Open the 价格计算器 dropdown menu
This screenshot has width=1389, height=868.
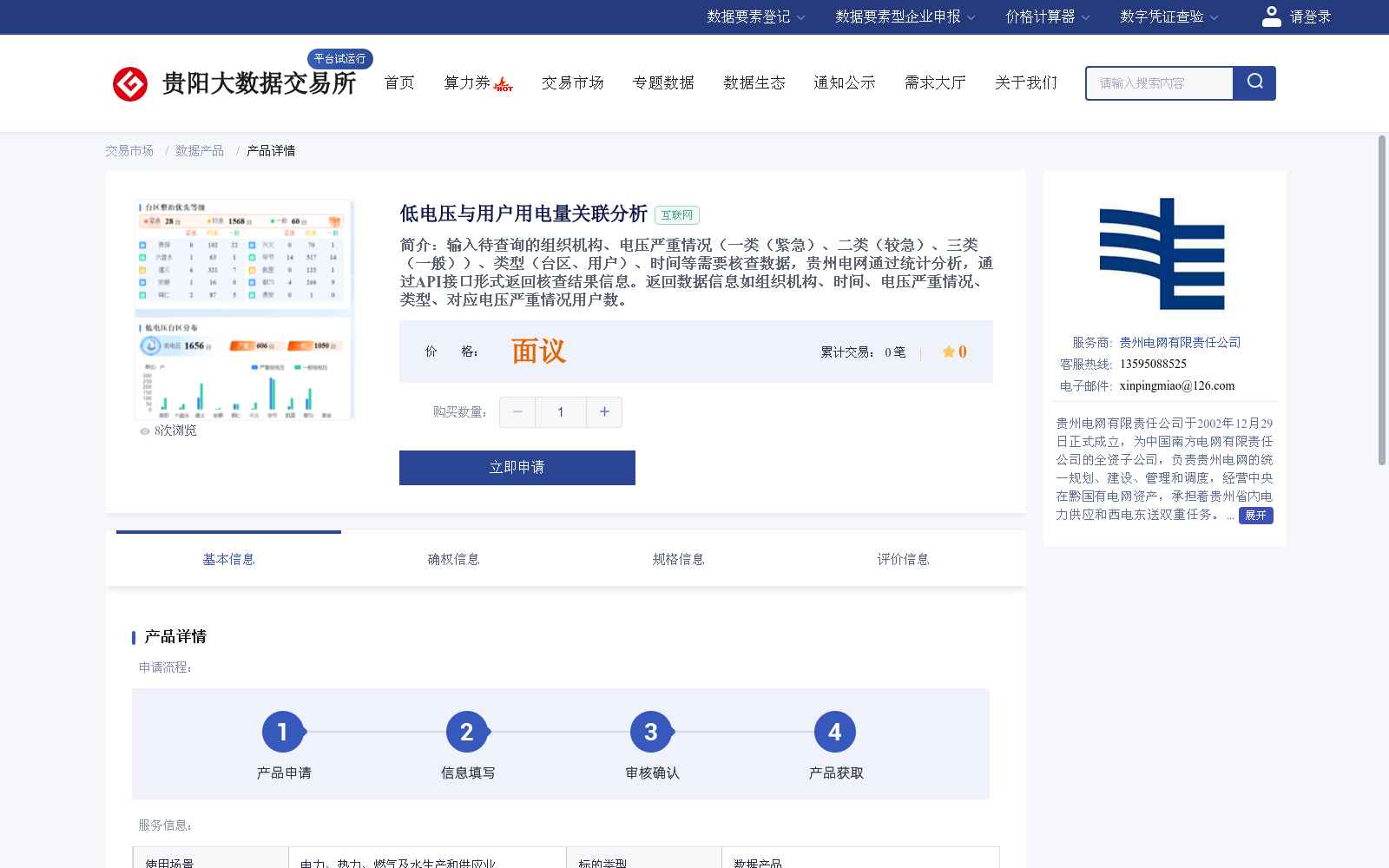point(1047,16)
